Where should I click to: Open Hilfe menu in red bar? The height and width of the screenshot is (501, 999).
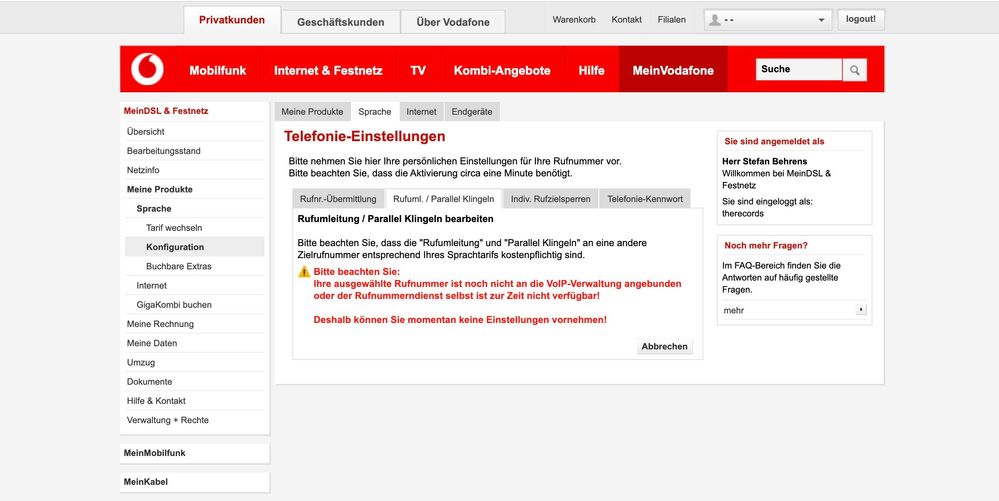(x=591, y=70)
